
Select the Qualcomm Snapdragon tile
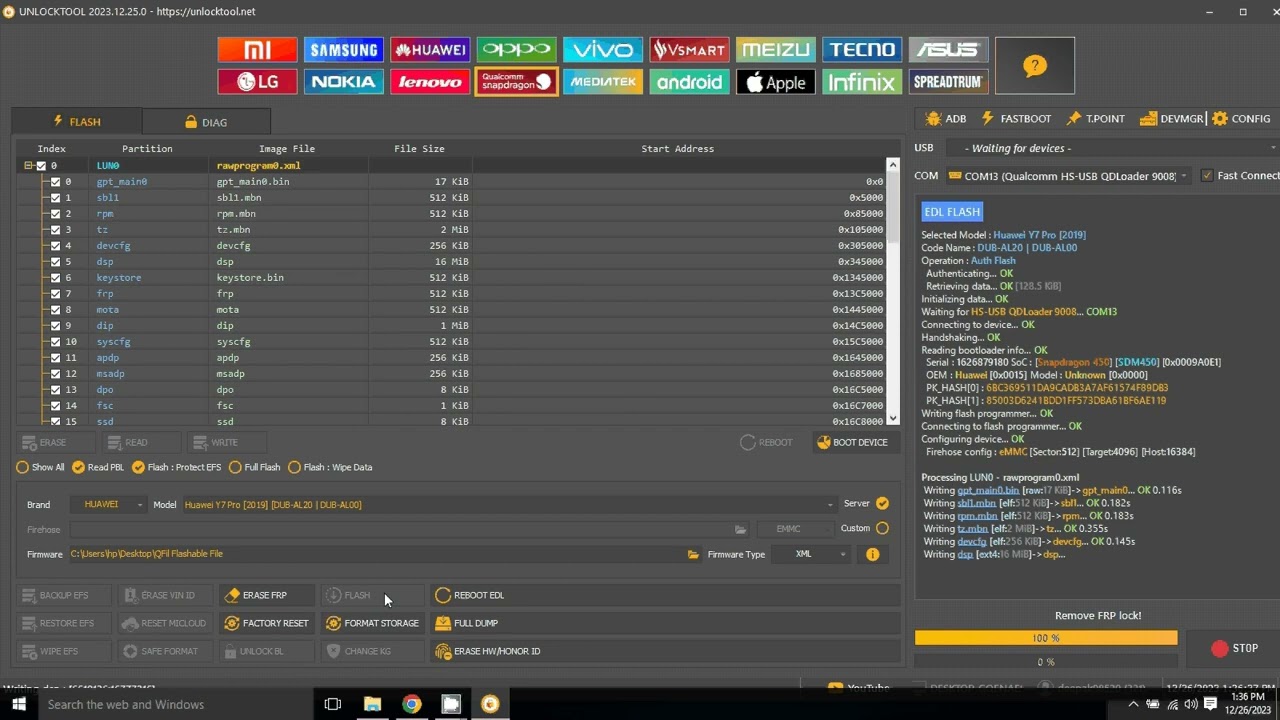pos(516,82)
